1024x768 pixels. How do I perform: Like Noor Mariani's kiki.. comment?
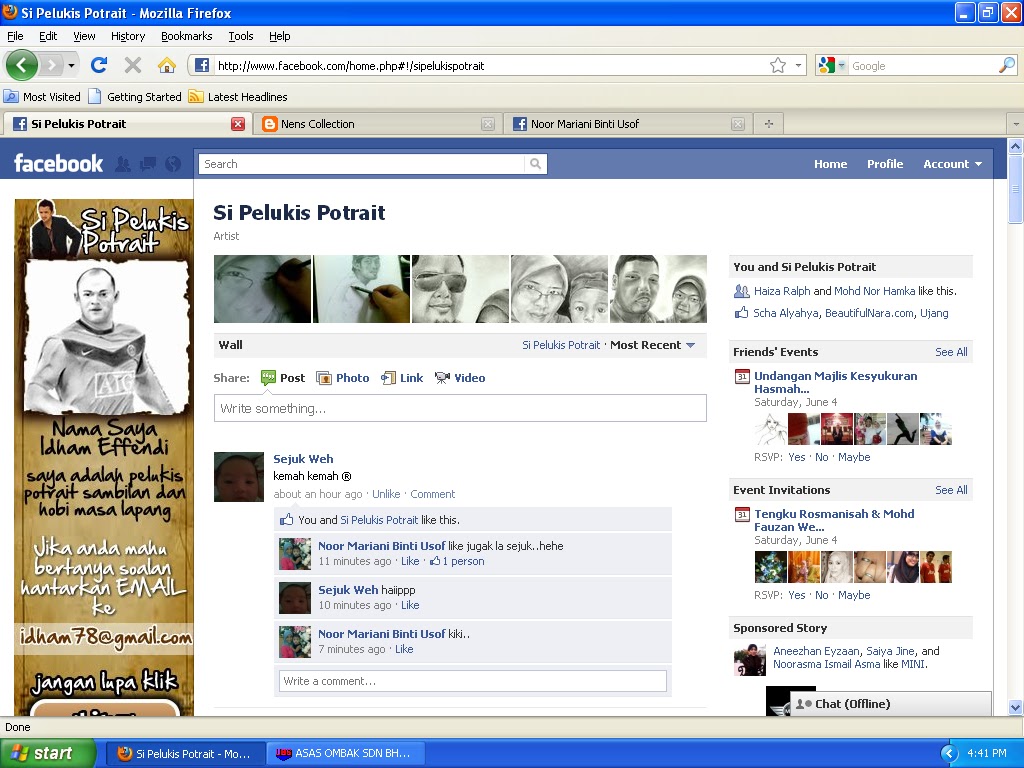404,649
